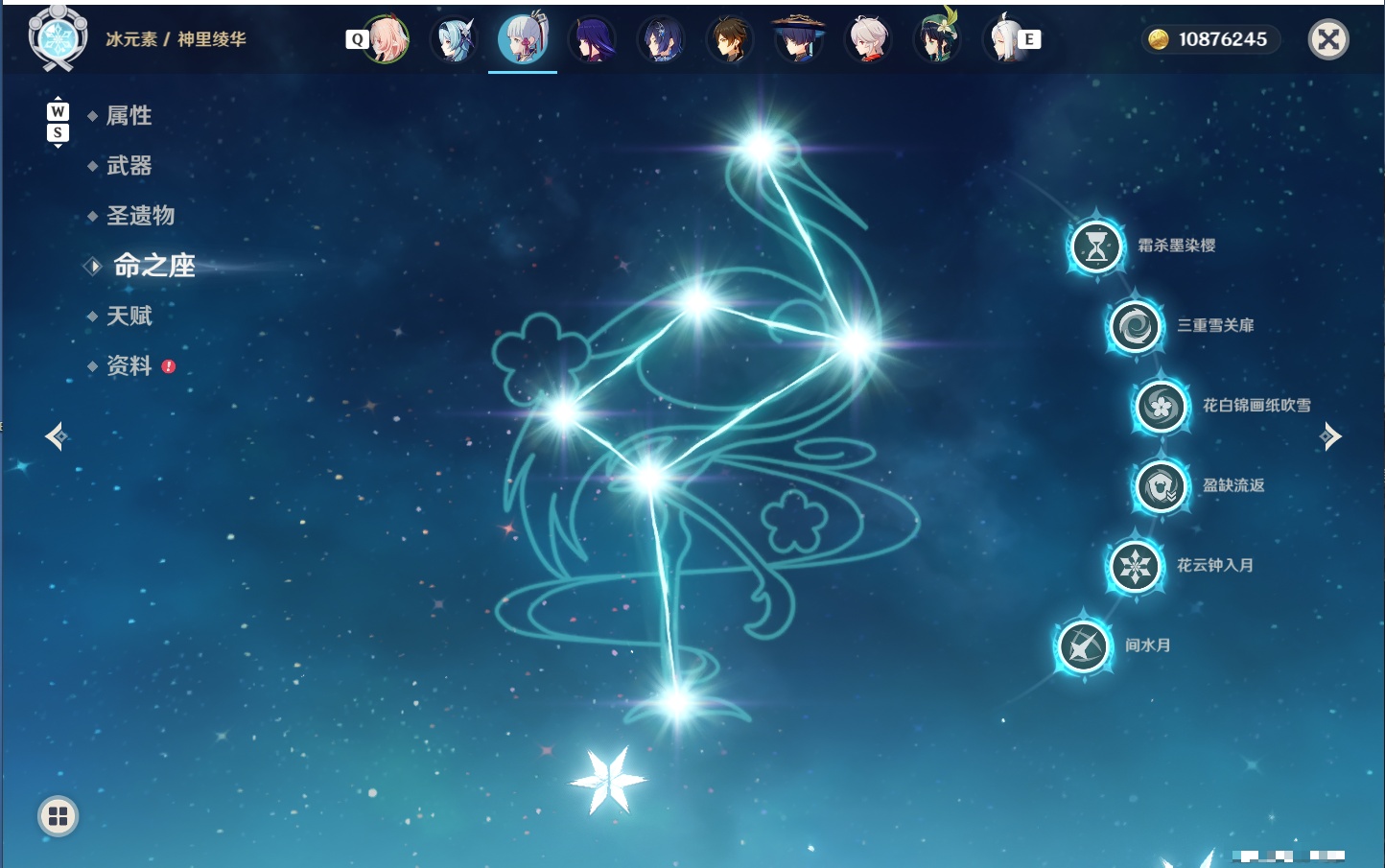Select pink-haired Yae Miko portrait
1385x868 pixels.
386,39
